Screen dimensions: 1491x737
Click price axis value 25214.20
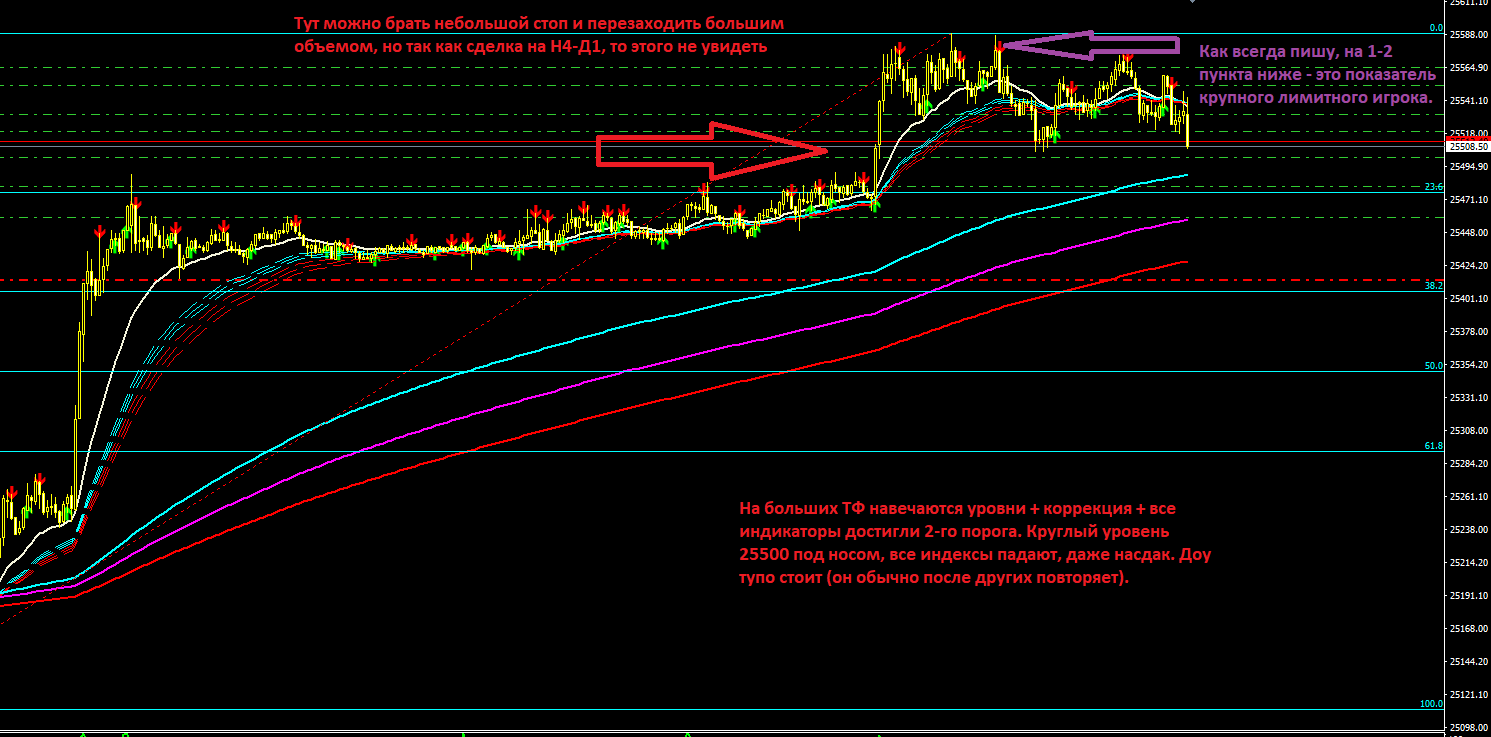click(x=1467, y=563)
